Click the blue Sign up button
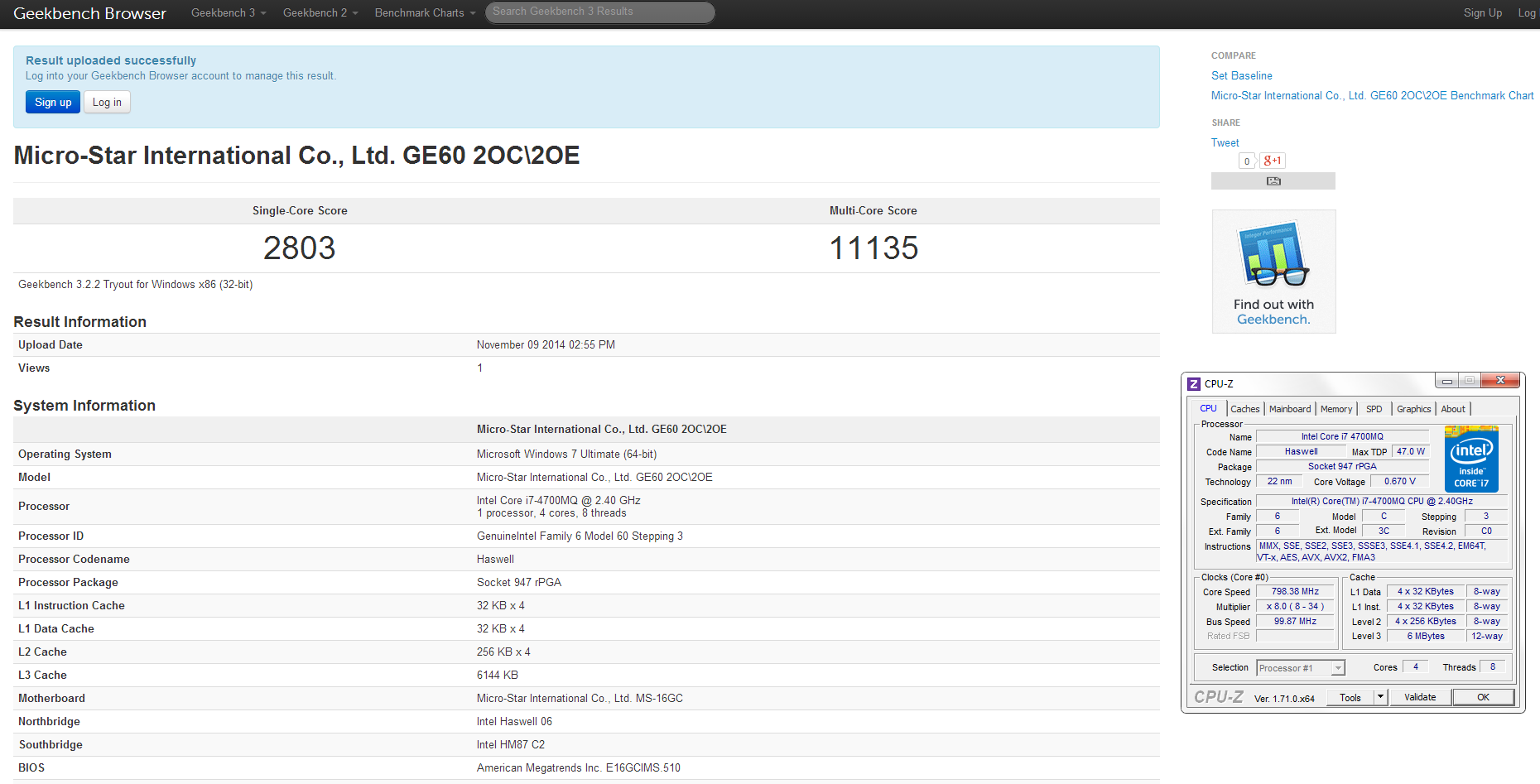1540x784 pixels. (x=53, y=102)
